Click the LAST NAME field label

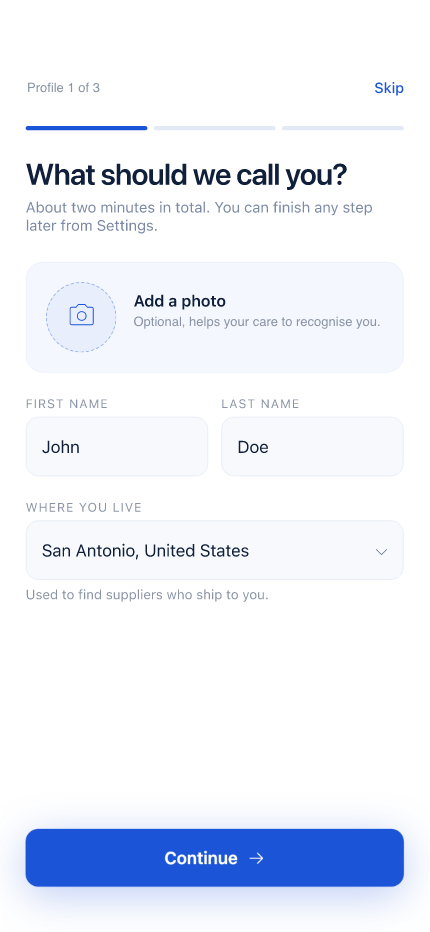(x=260, y=404)
